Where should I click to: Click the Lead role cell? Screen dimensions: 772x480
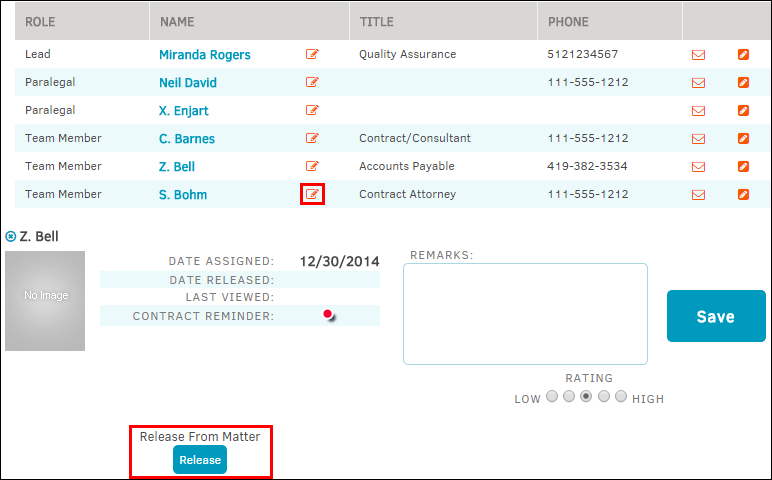point(38,54)
